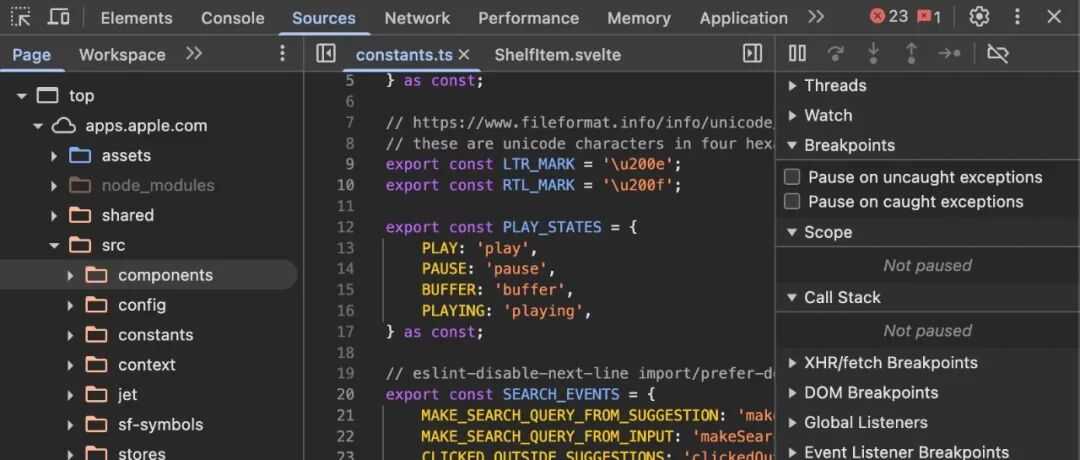Expand the components folder arrow
Screen dimensions: 1080x460
(x=70, y=275)
